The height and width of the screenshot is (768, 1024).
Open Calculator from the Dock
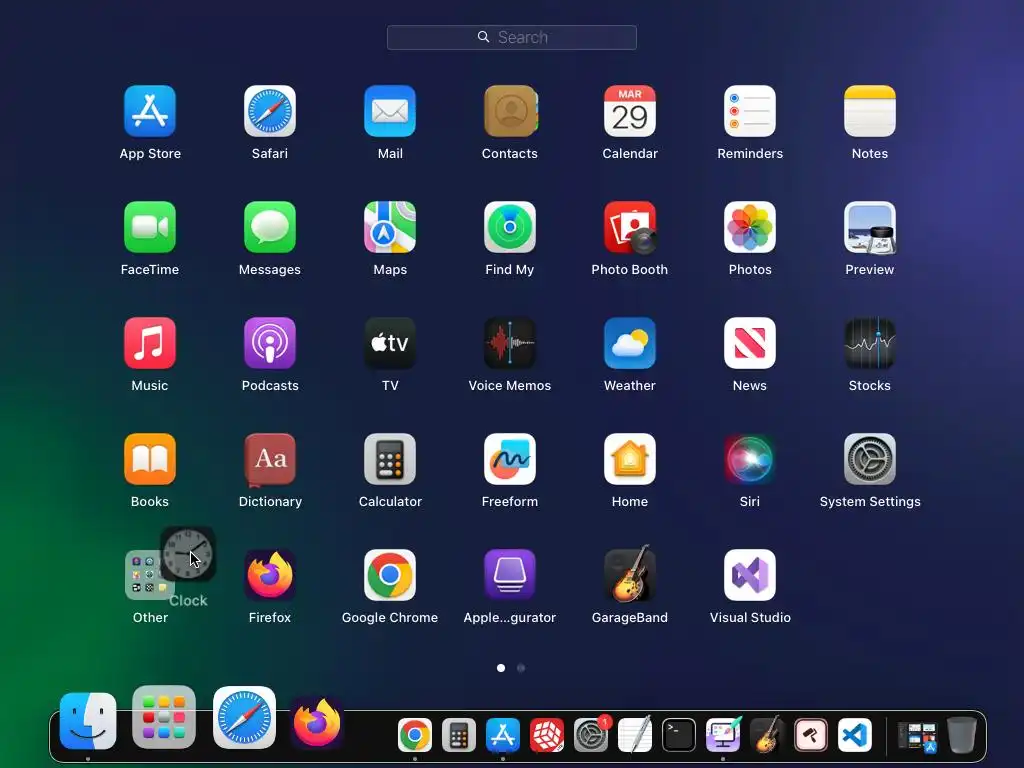[x=458, y=735]
